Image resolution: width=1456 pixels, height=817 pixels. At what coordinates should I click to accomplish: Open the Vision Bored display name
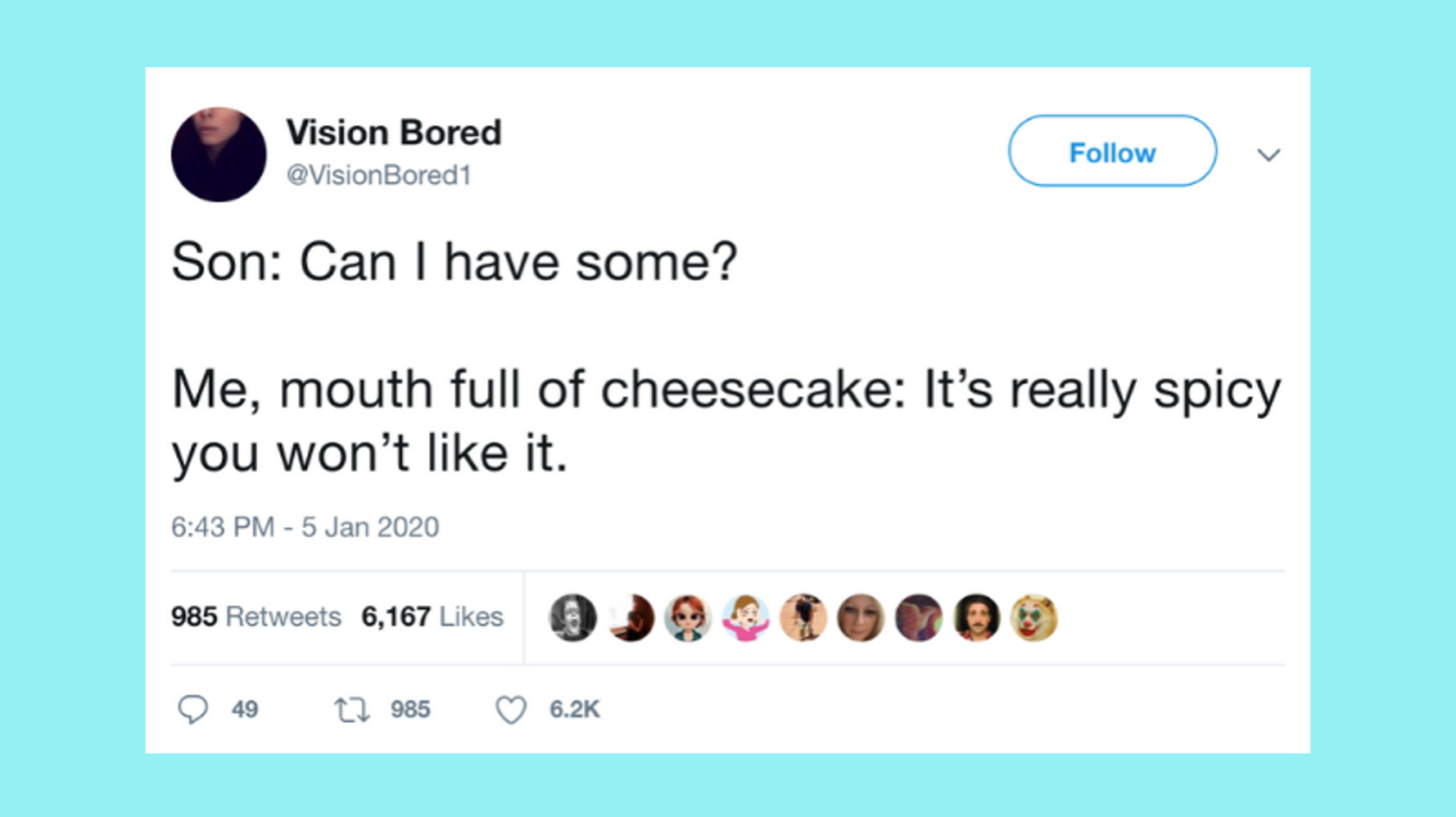coord(394,133)
